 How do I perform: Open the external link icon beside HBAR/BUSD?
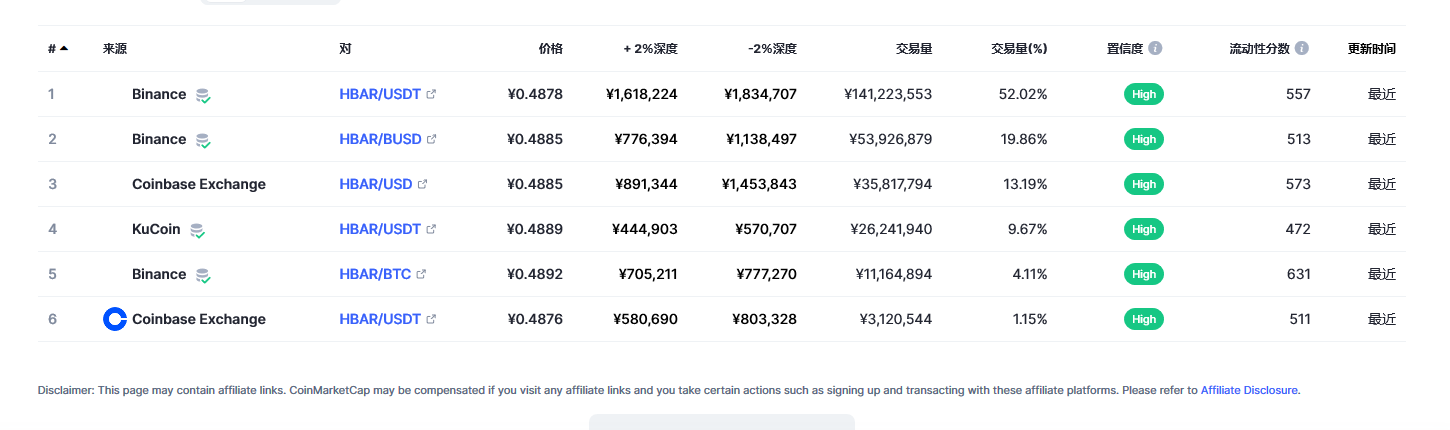pyautogui.click(x=432, y=139)
